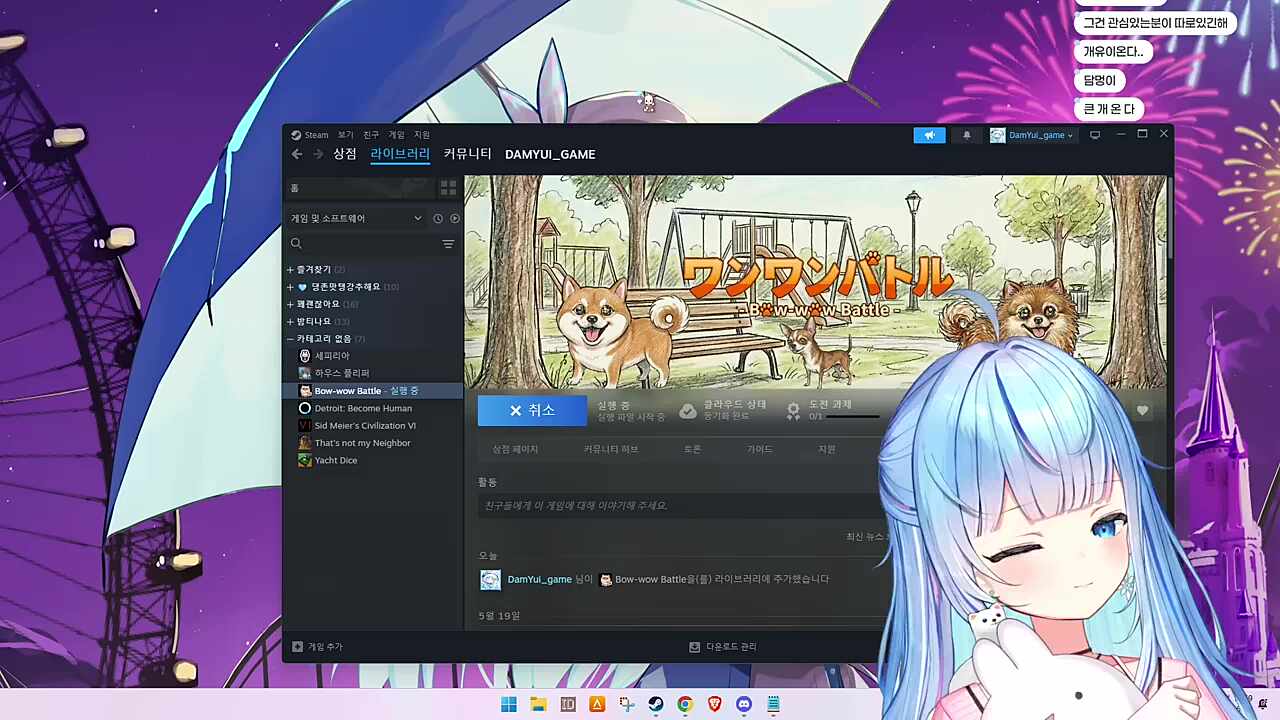Open the DAMYUI_GAME profile tab
The height and width of the screenshot is (720, 1280).
[550, 154]
